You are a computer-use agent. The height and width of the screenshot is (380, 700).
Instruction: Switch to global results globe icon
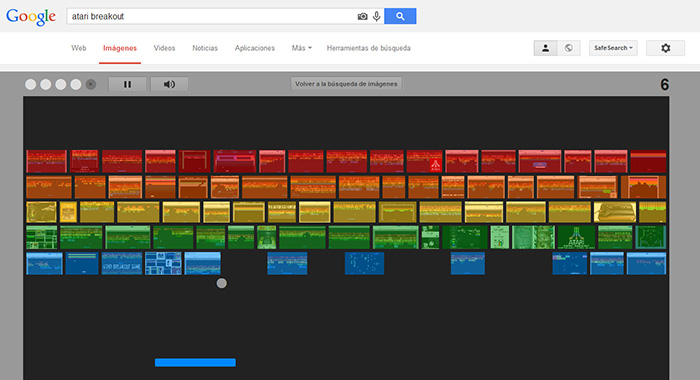point(569,48)
